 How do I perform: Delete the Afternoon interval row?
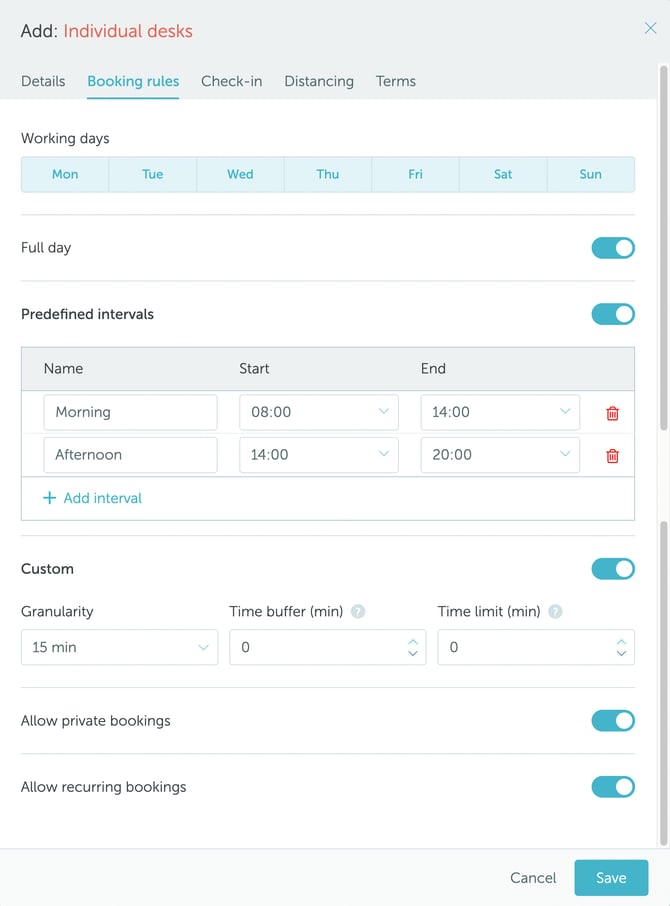pyautogui.click(x=615, y=455)
